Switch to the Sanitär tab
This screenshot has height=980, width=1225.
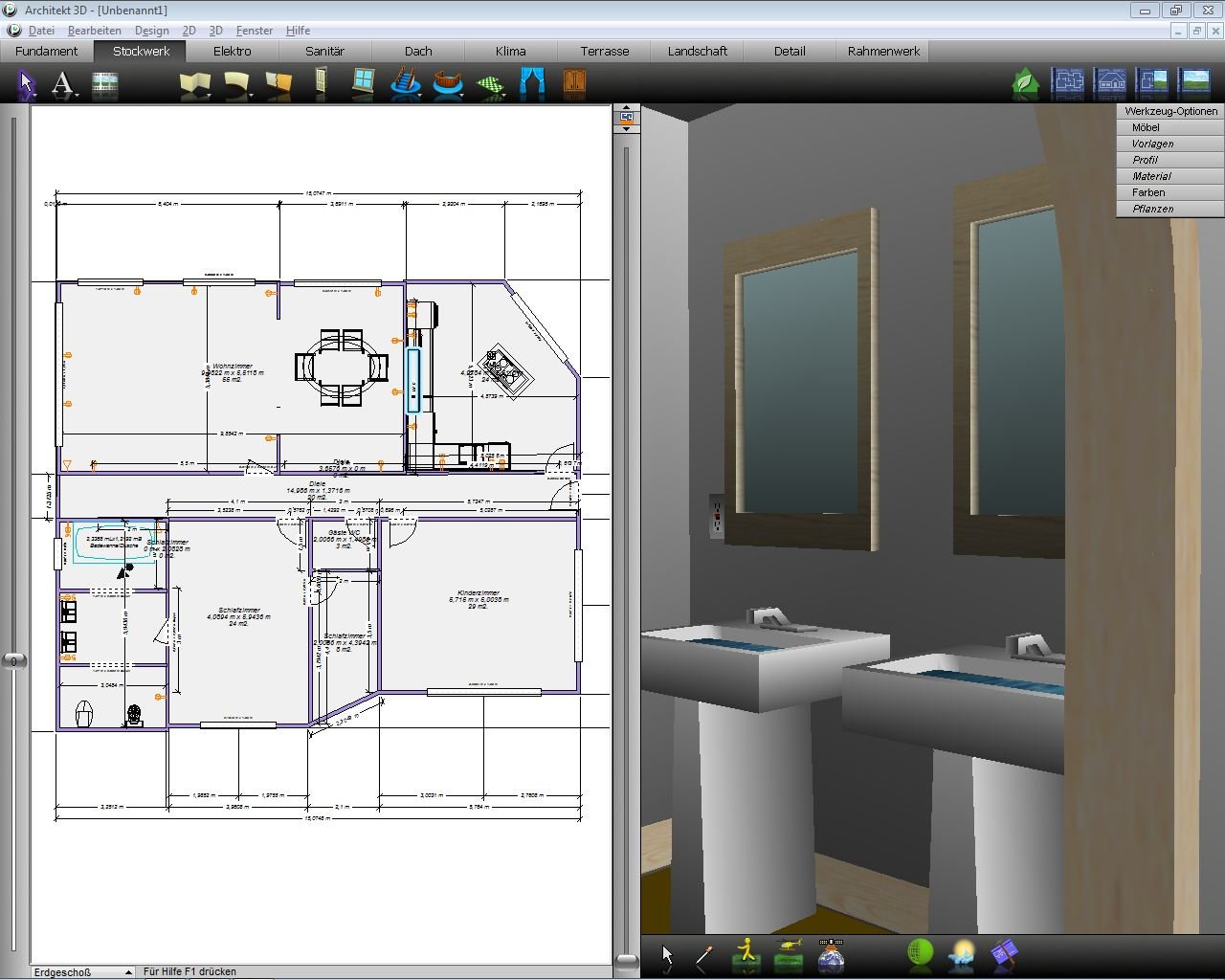(325, 51)
